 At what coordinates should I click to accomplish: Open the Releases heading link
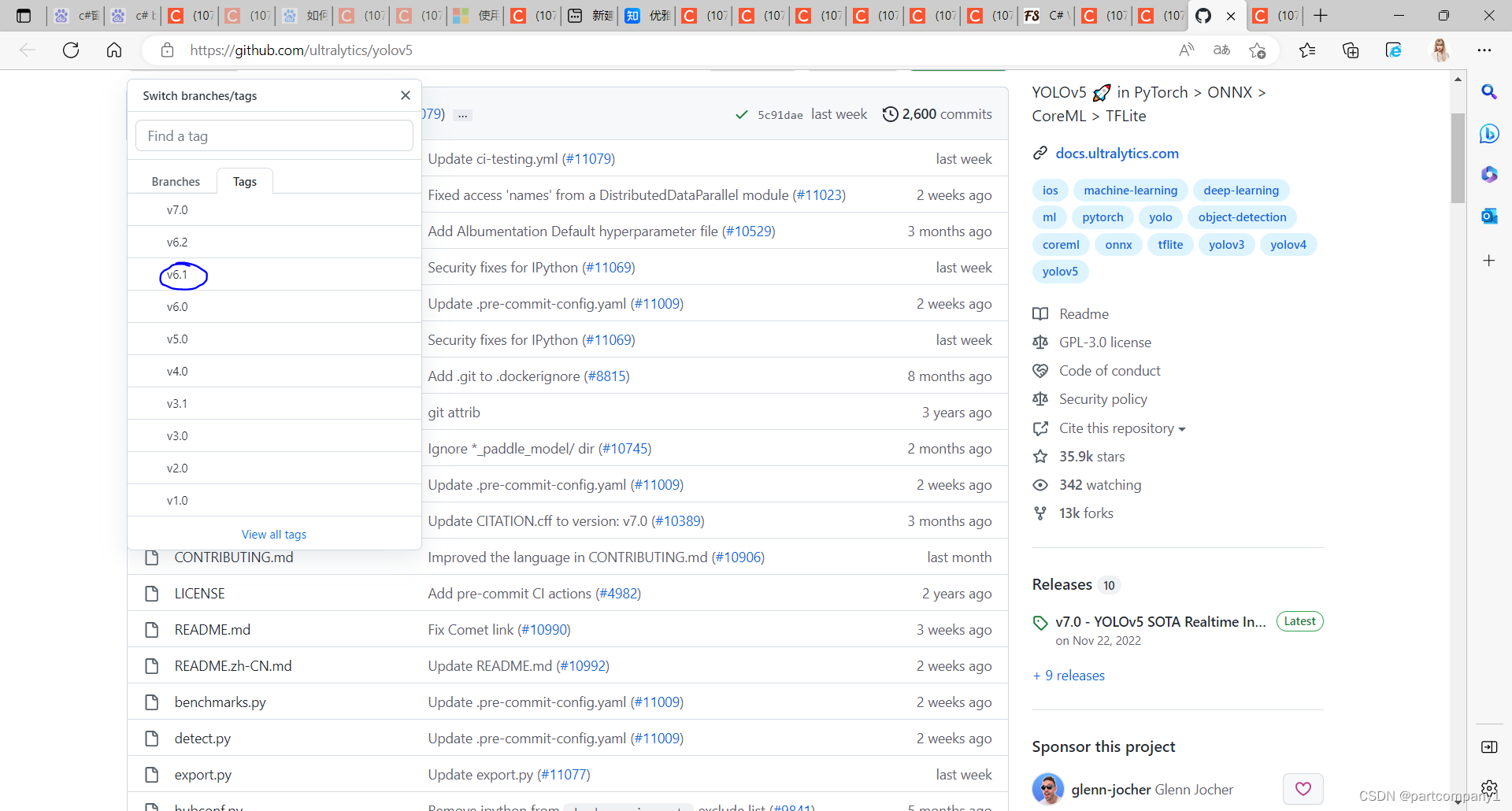coord(1062,585)
